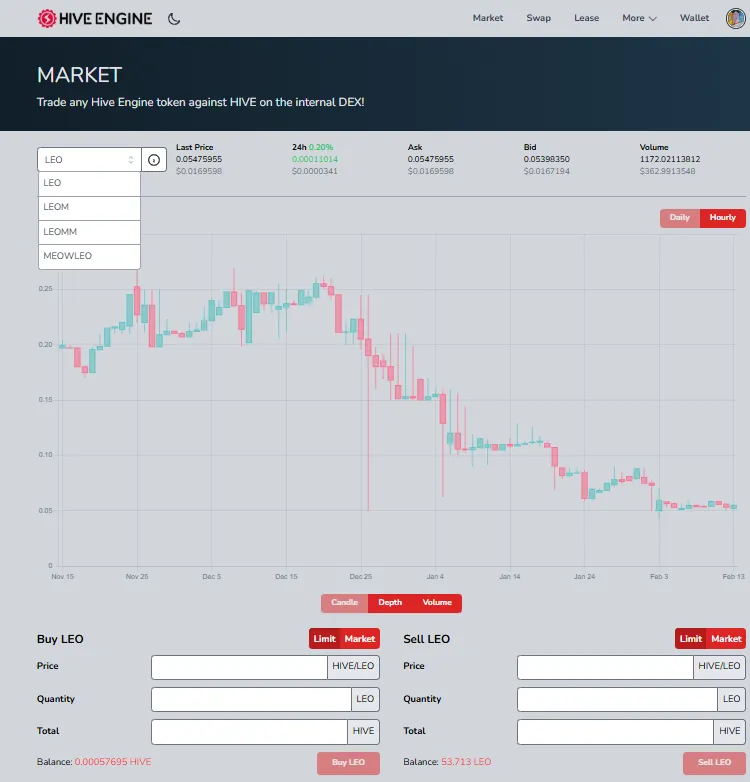
Task: Click the Feb 3 date label
Action: point(659,577)
